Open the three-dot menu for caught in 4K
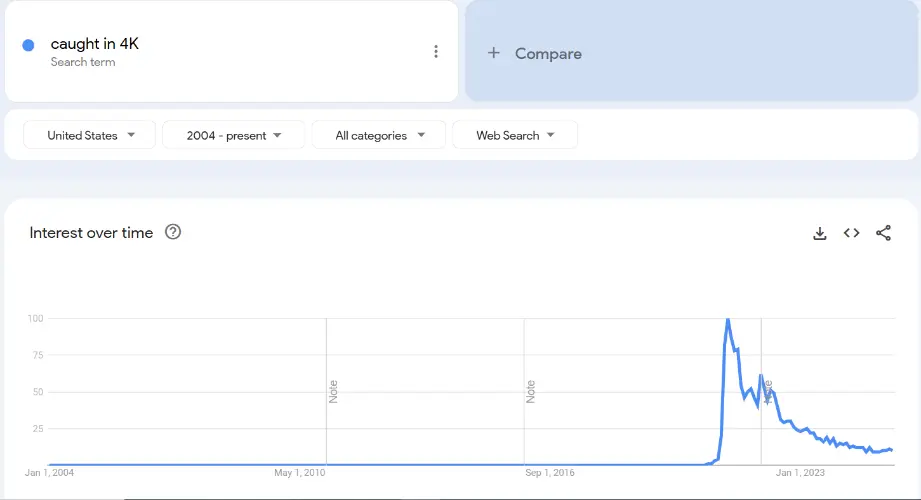The width and height of the screenshot is (921, 500). (436, 52)
